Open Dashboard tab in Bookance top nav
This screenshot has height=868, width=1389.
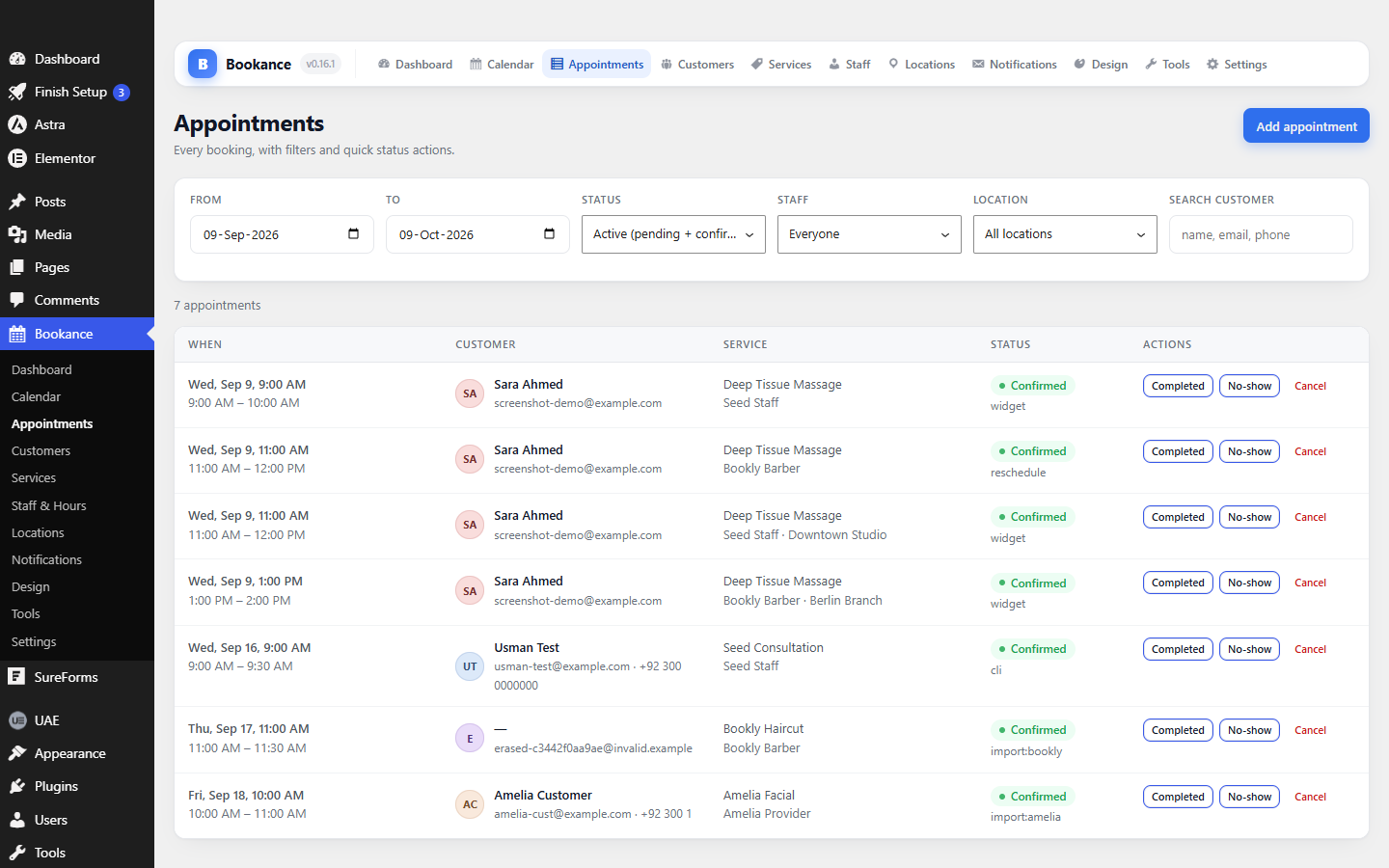[x=415, y=65]
